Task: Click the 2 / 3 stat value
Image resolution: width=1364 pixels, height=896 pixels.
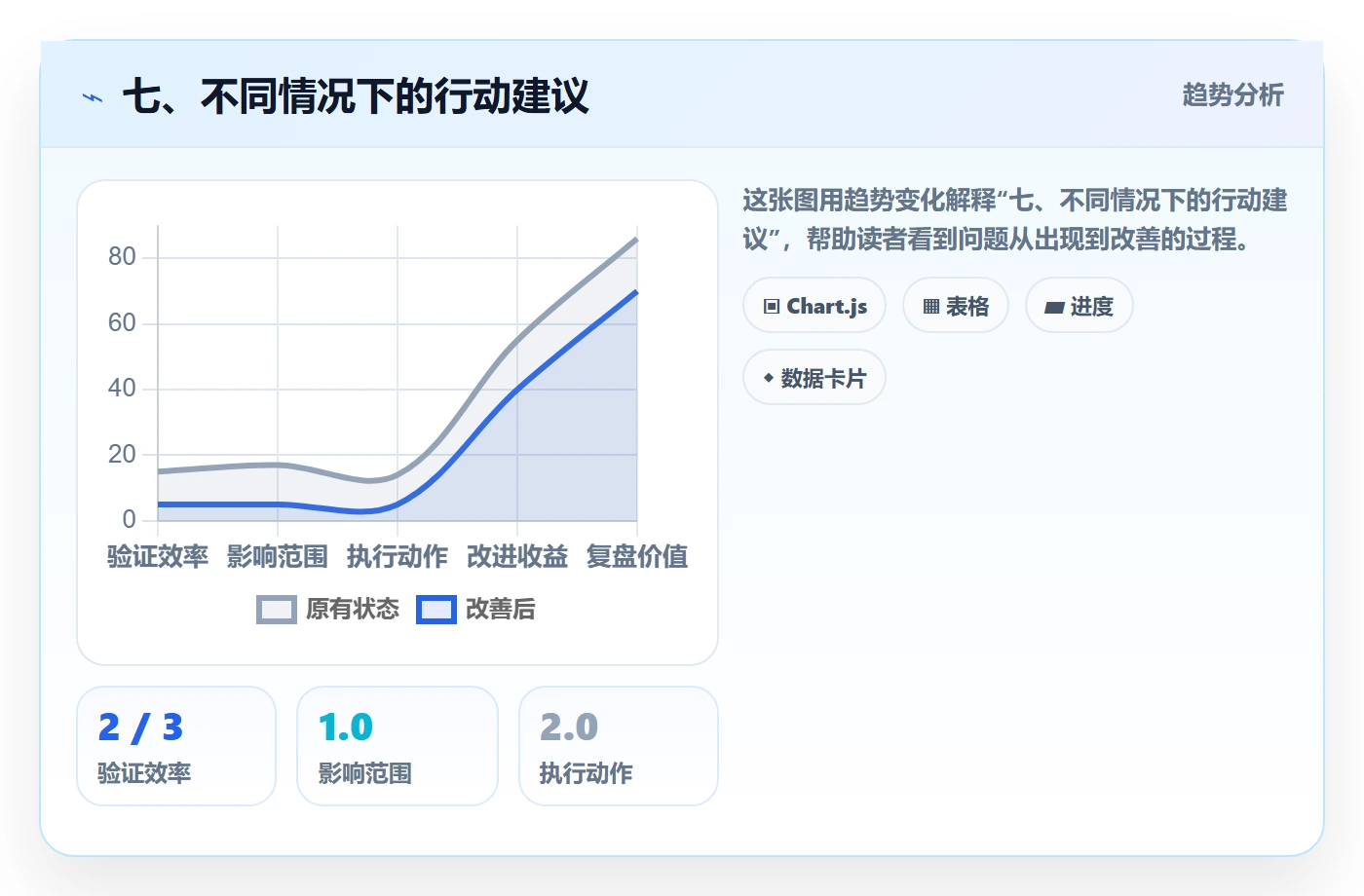Action: 140,728
